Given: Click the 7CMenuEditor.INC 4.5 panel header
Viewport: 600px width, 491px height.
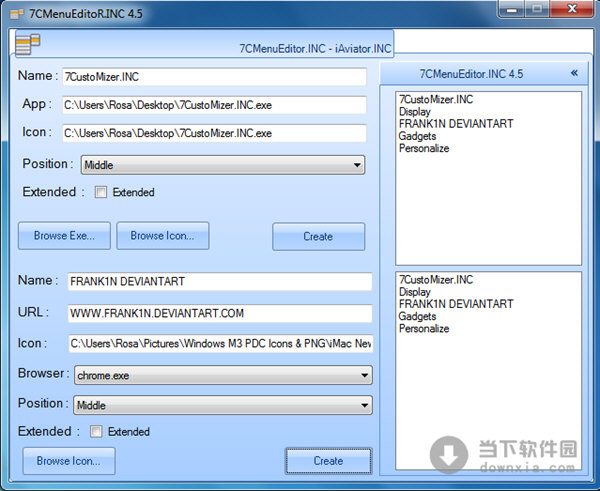Looking at the screenshot, I should point(484,73).
